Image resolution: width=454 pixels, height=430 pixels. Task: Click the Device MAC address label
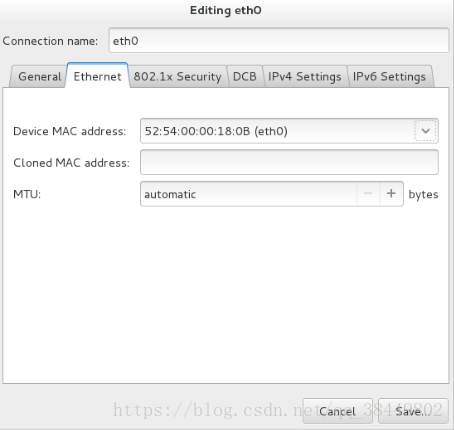[70, 131]
